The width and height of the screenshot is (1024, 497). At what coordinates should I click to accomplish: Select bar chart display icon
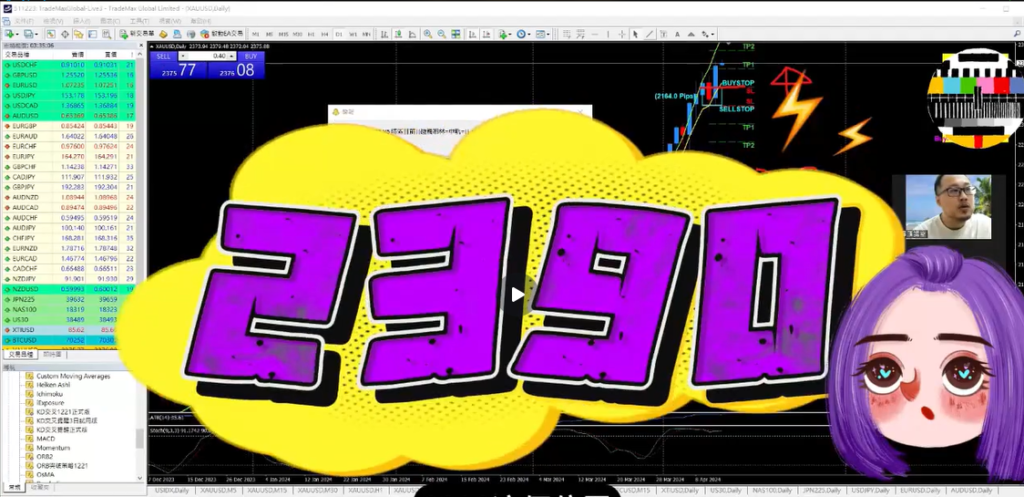pos(385,34)
